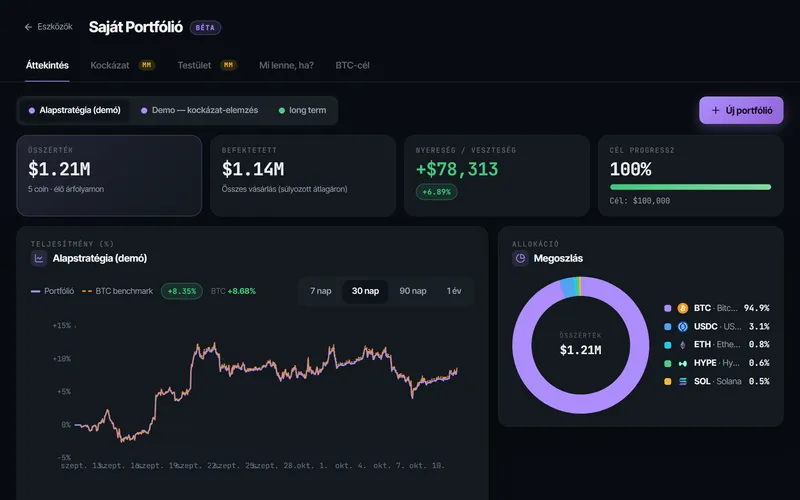The width and height of the screenshot is (800, 500).
Task: Click the +6.89% profit badge
Action: [x=437, y=192]
